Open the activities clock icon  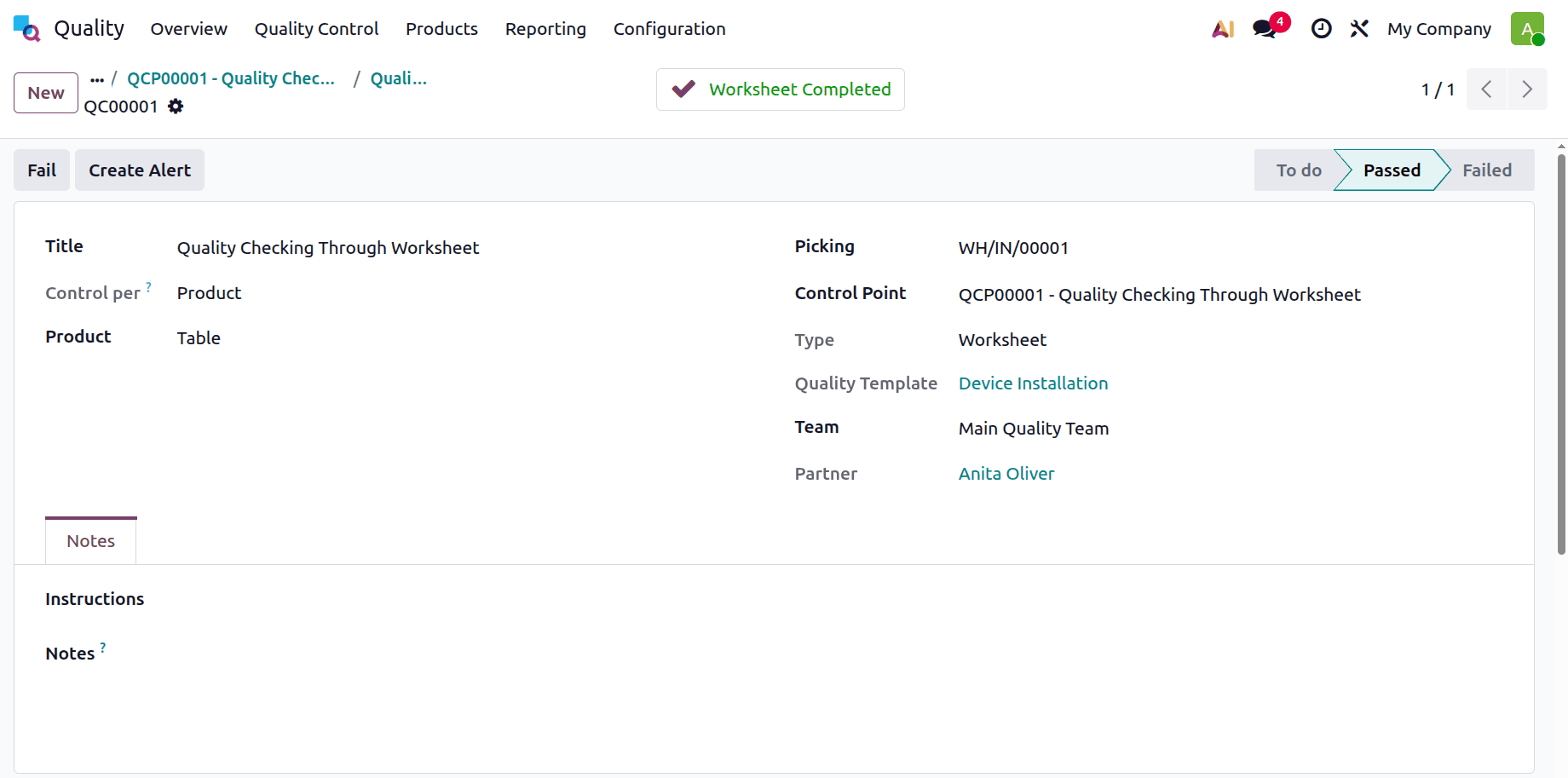pyautogui.click(x=1321, y=29)
